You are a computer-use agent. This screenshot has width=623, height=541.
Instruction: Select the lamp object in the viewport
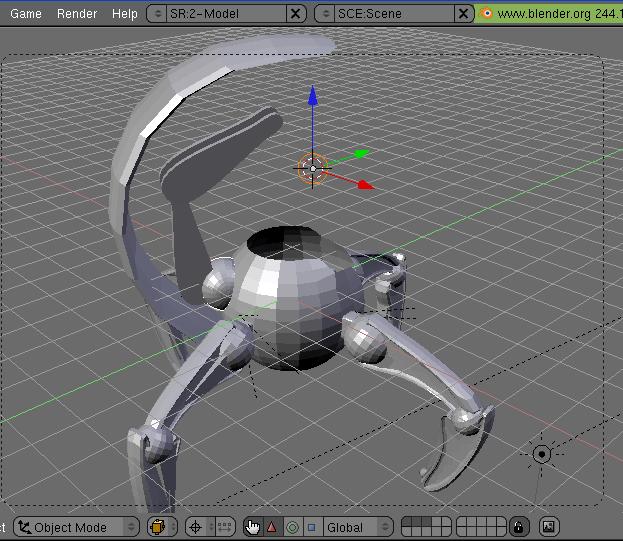tap(542, 454)
